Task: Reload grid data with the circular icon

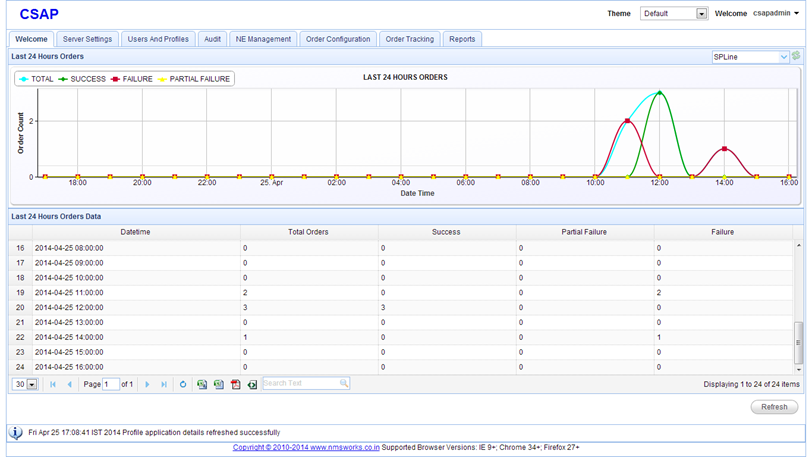Action: pos(183,384)
